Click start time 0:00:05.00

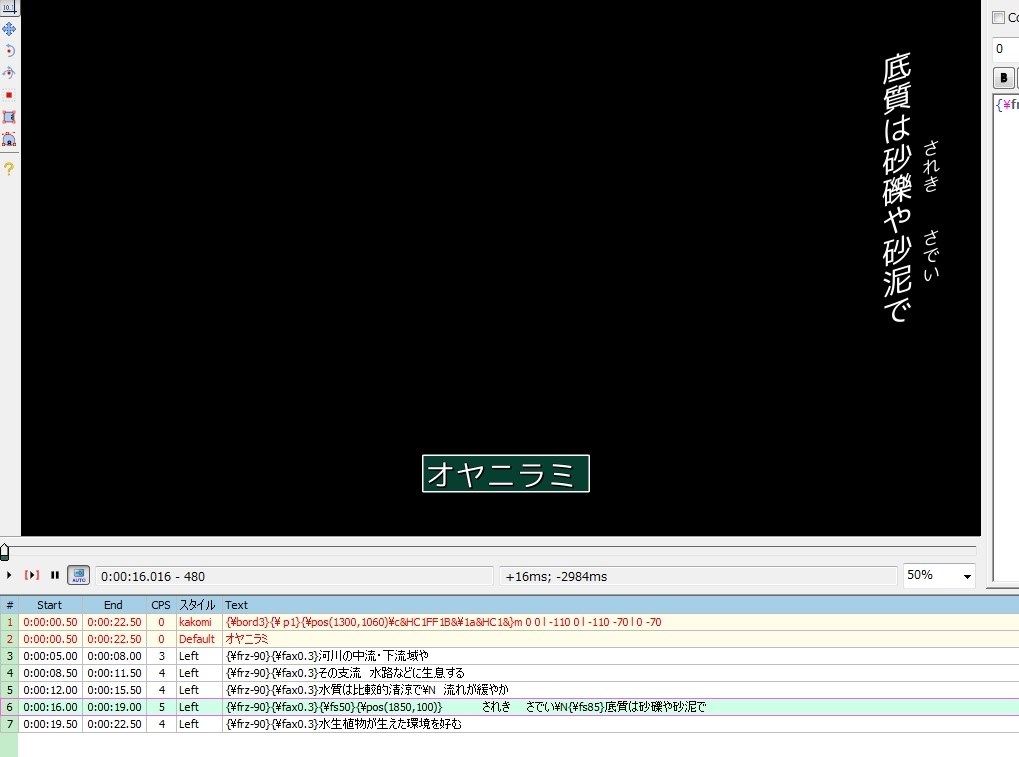tap(50, 656)
